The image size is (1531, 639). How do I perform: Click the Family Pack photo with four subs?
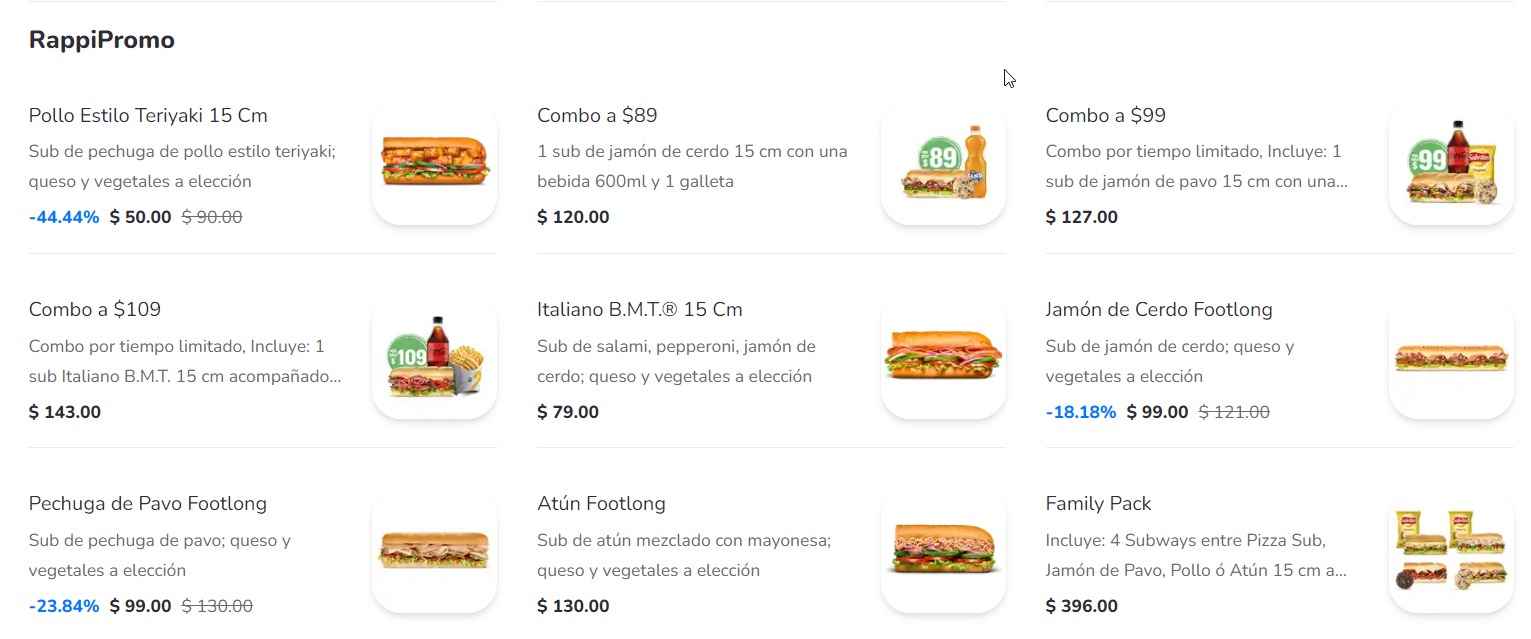click(1450, 551)
